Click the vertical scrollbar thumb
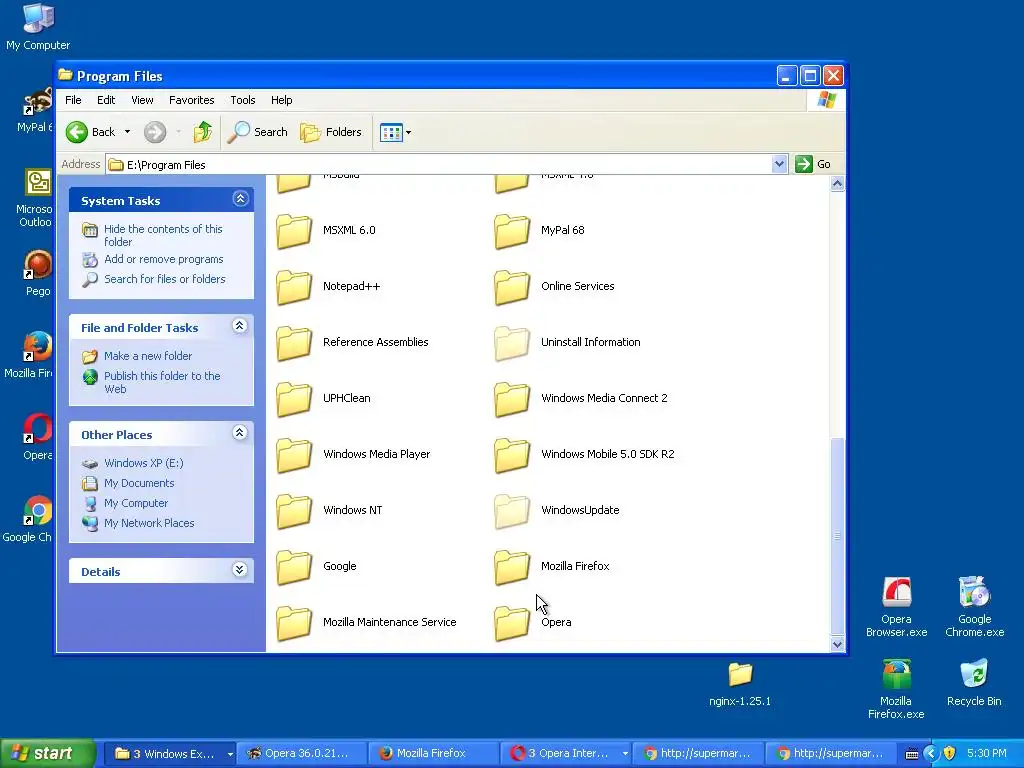This screenshot has height=768, width=1024. tap(837, 536)
